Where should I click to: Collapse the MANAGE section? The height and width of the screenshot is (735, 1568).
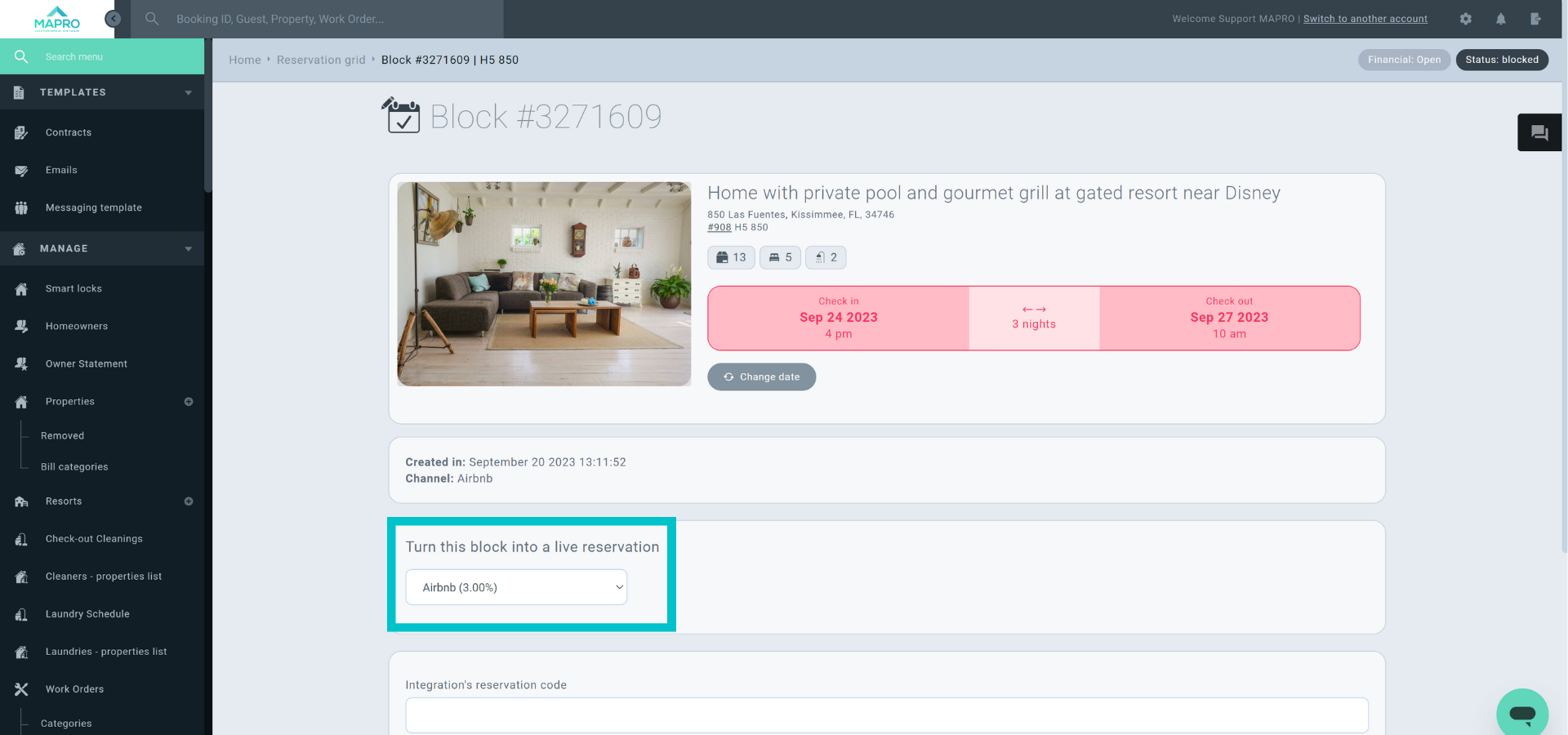point(189,249)
